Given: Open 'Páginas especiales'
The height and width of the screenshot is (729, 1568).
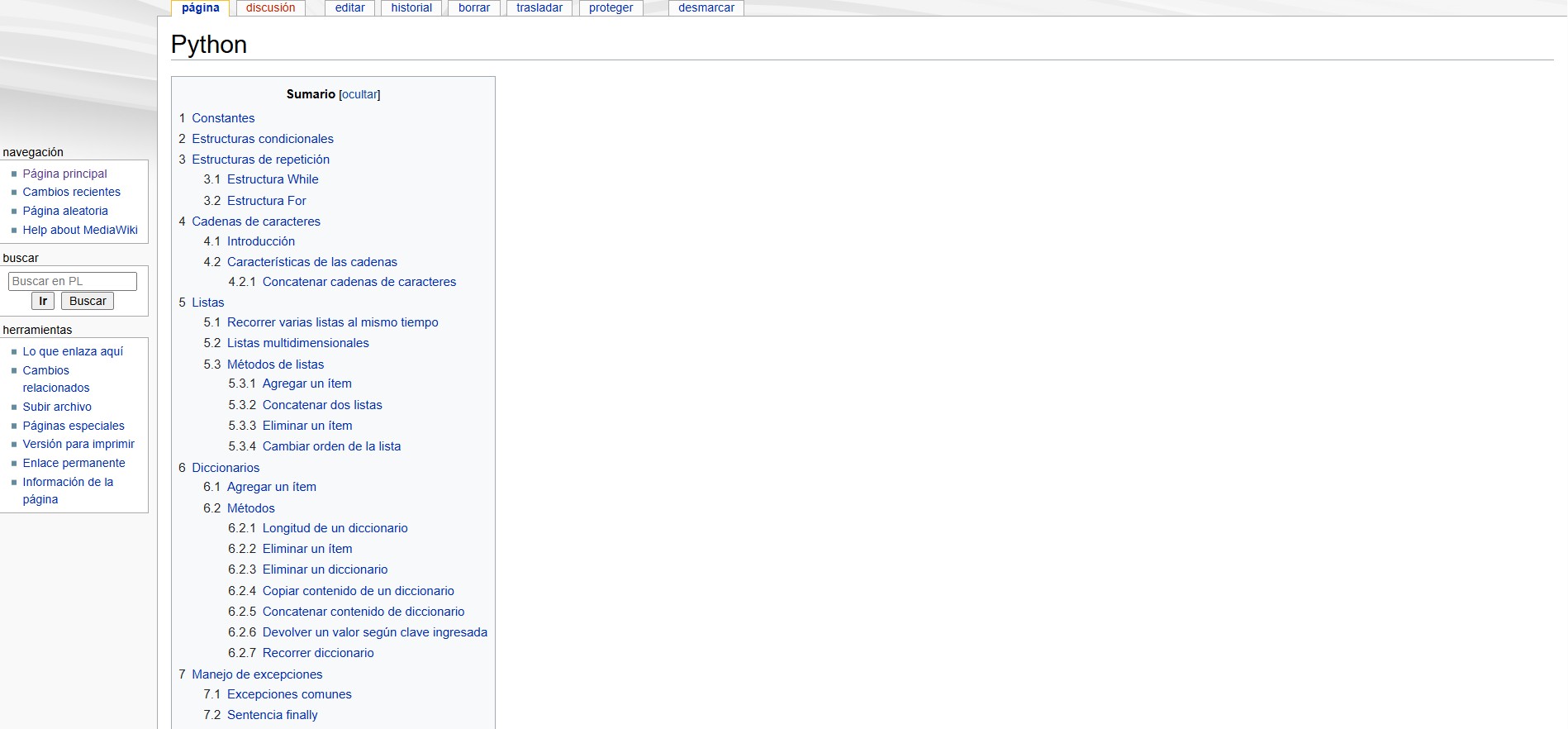Looking at the screenshot, I should [x=74, y=426].
